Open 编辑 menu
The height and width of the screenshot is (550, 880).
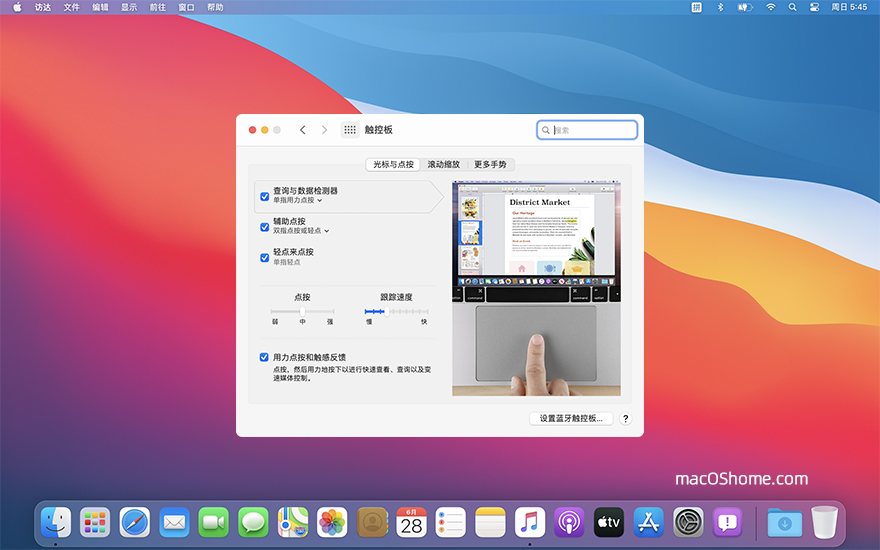(x=100, y=7)
